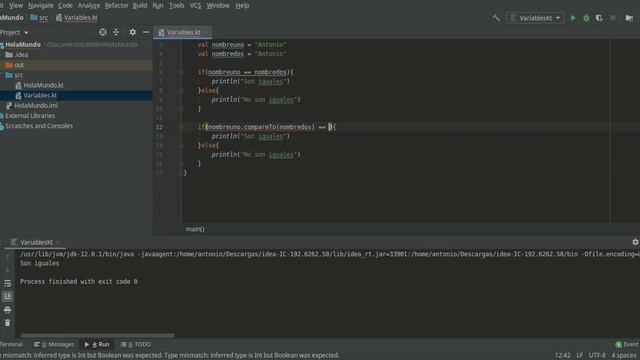640x360 pixels.
Task: Click the horizontal scrollbar of the Run console
Action: click(97, 336)
